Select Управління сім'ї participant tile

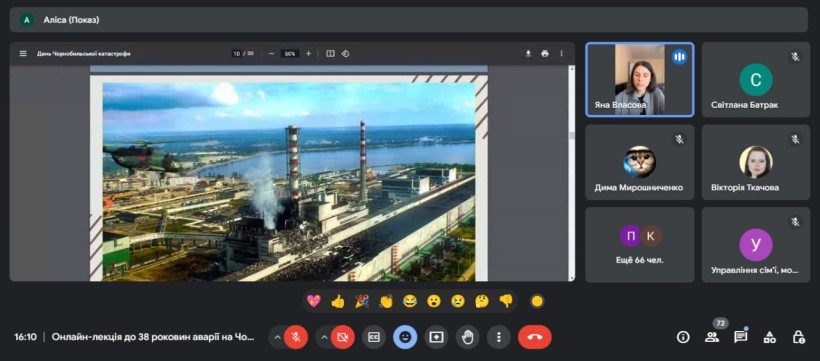(x=756, y=245)
